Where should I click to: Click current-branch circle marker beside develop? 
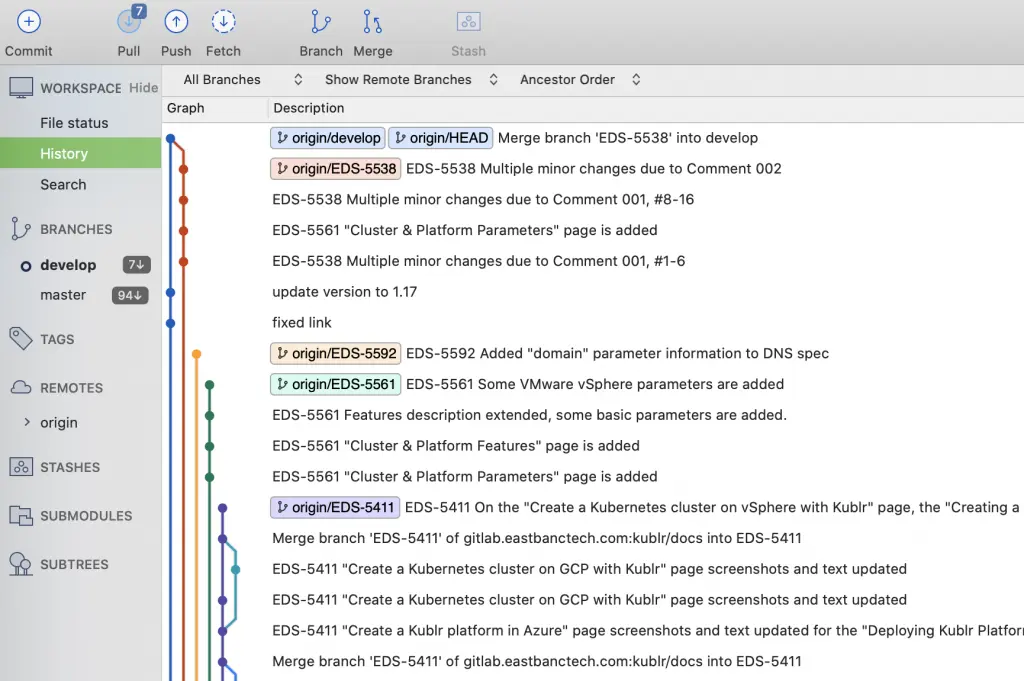(25, 266)
